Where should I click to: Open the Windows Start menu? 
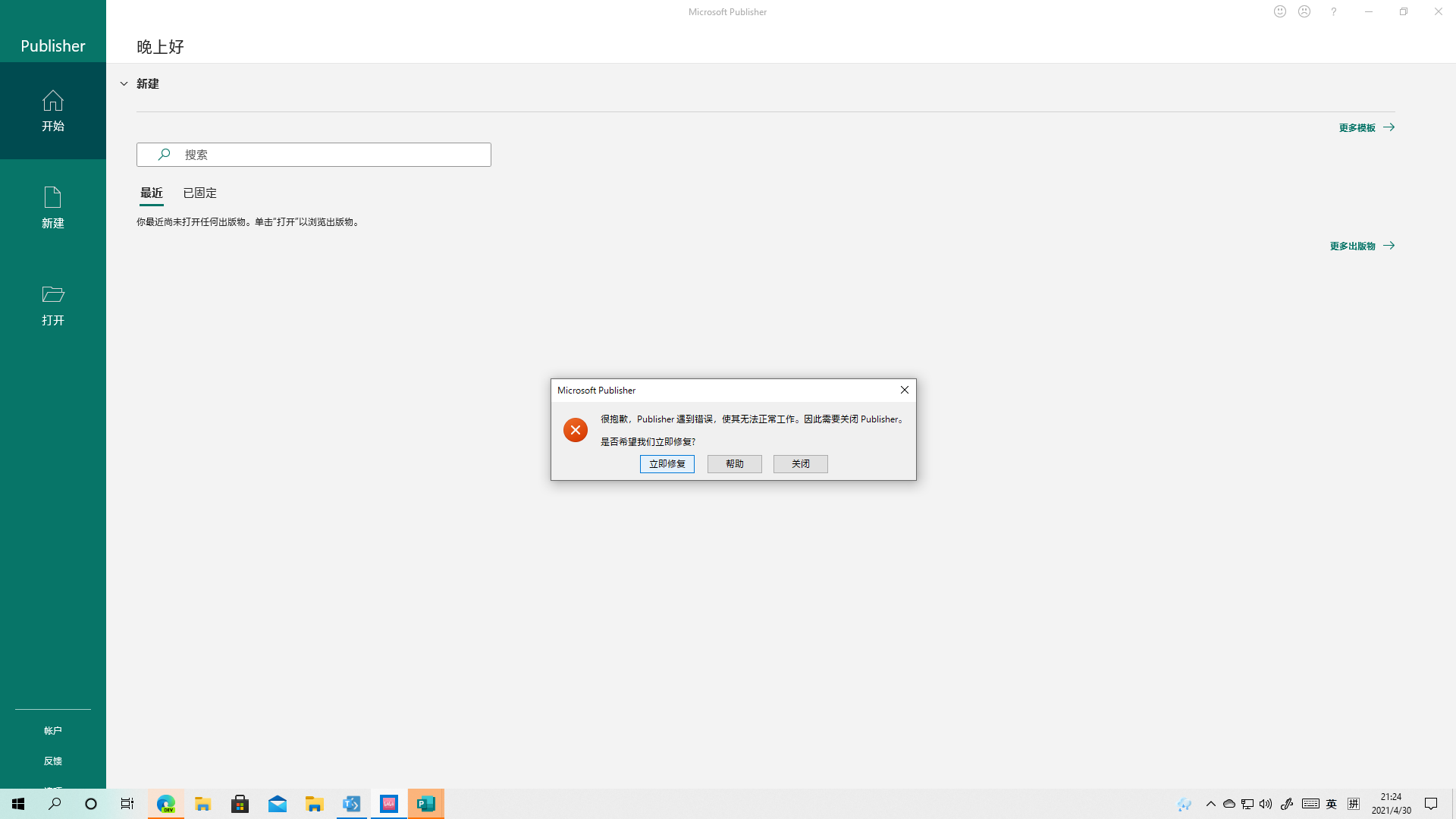click(x=18, y=804)
